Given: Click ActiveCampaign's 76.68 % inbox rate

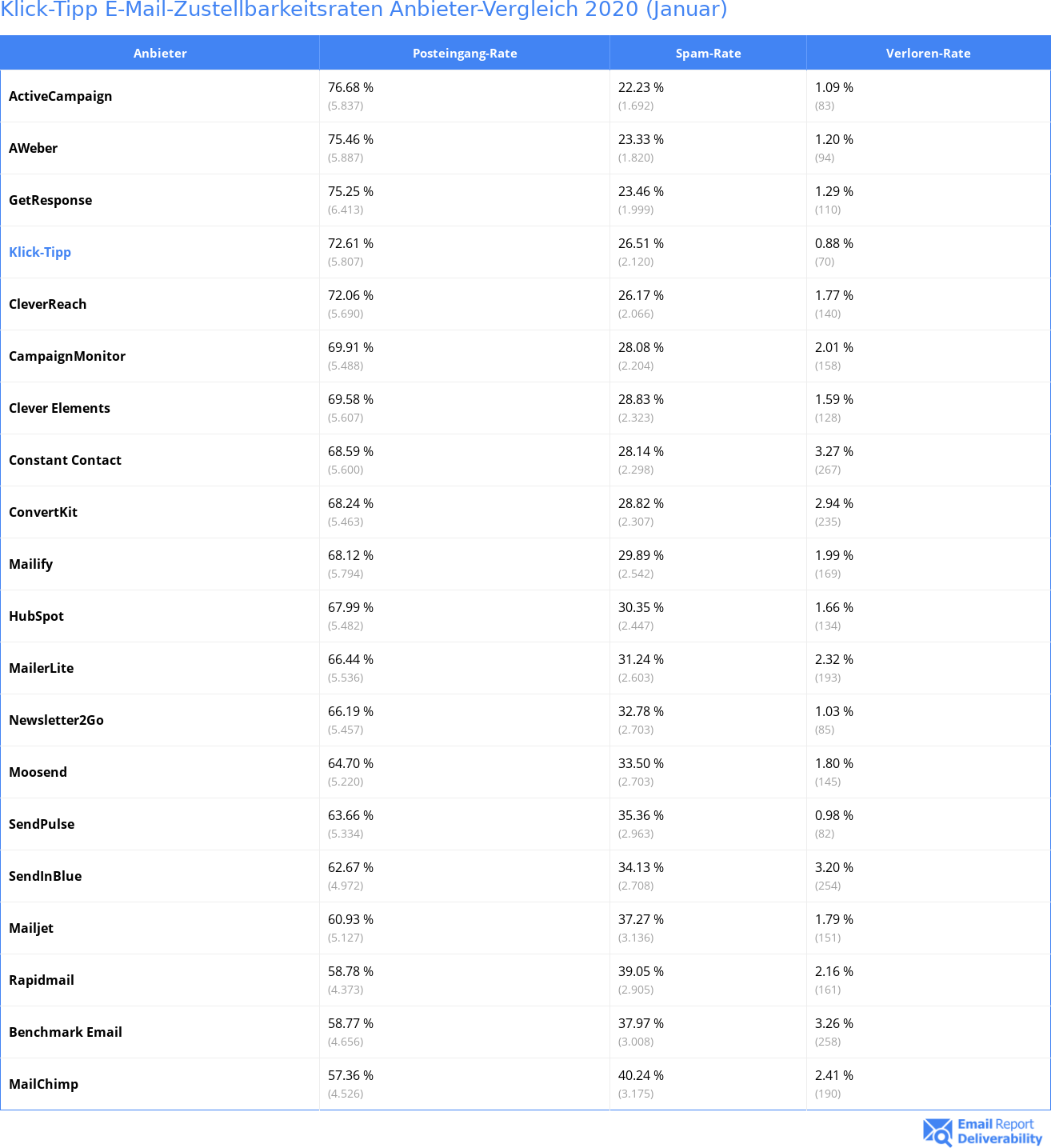Looking at the screenshot, I should (350, 87).
